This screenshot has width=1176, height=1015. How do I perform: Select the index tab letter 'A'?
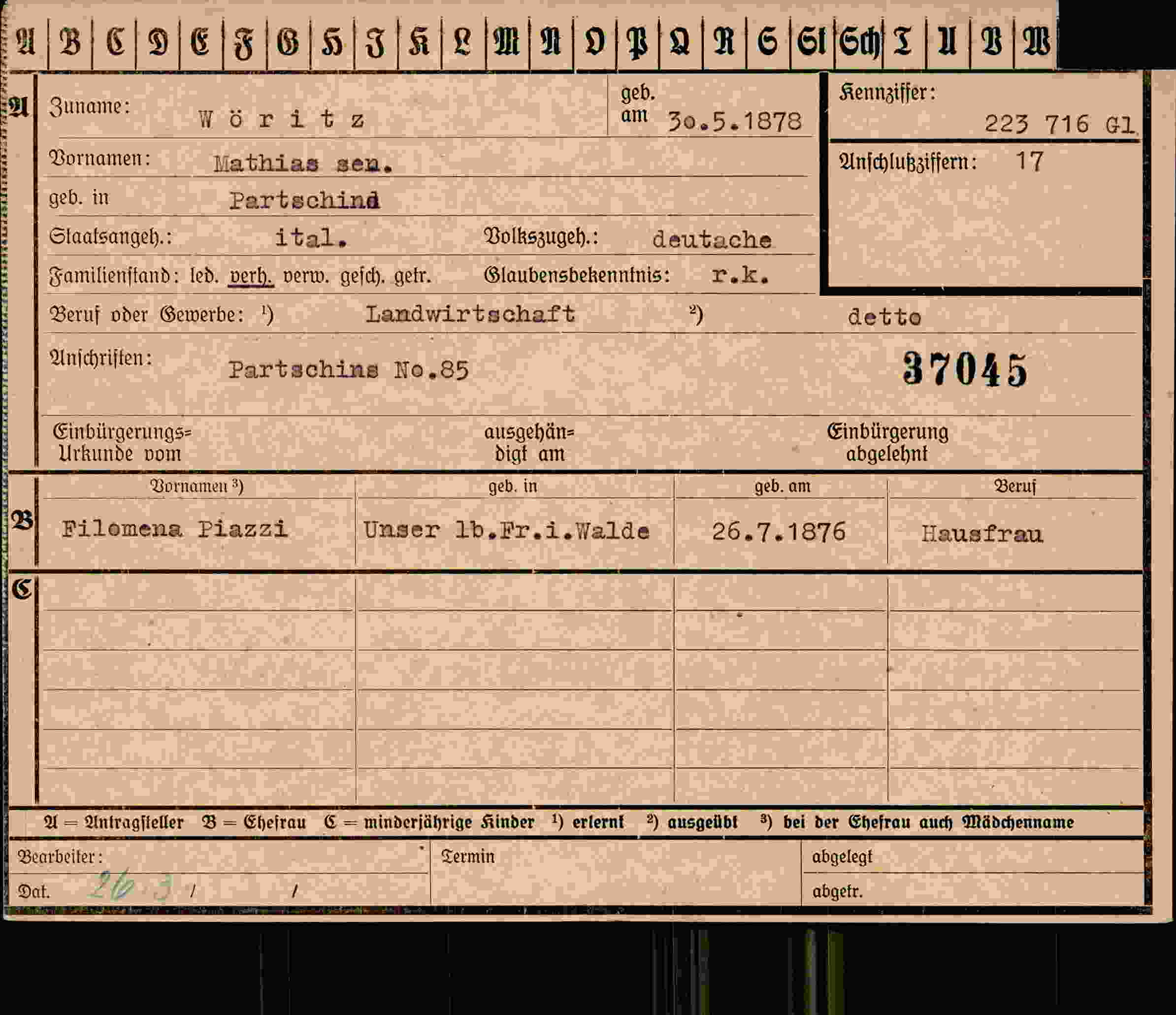(27, 41)
